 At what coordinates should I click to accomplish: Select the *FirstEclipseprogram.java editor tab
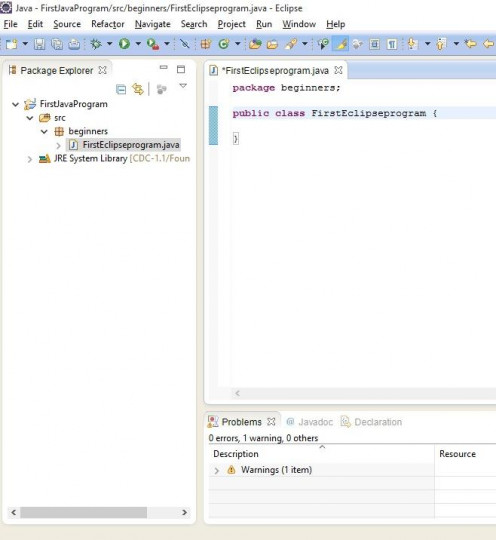pyautogui.click(x=275, y=71)
